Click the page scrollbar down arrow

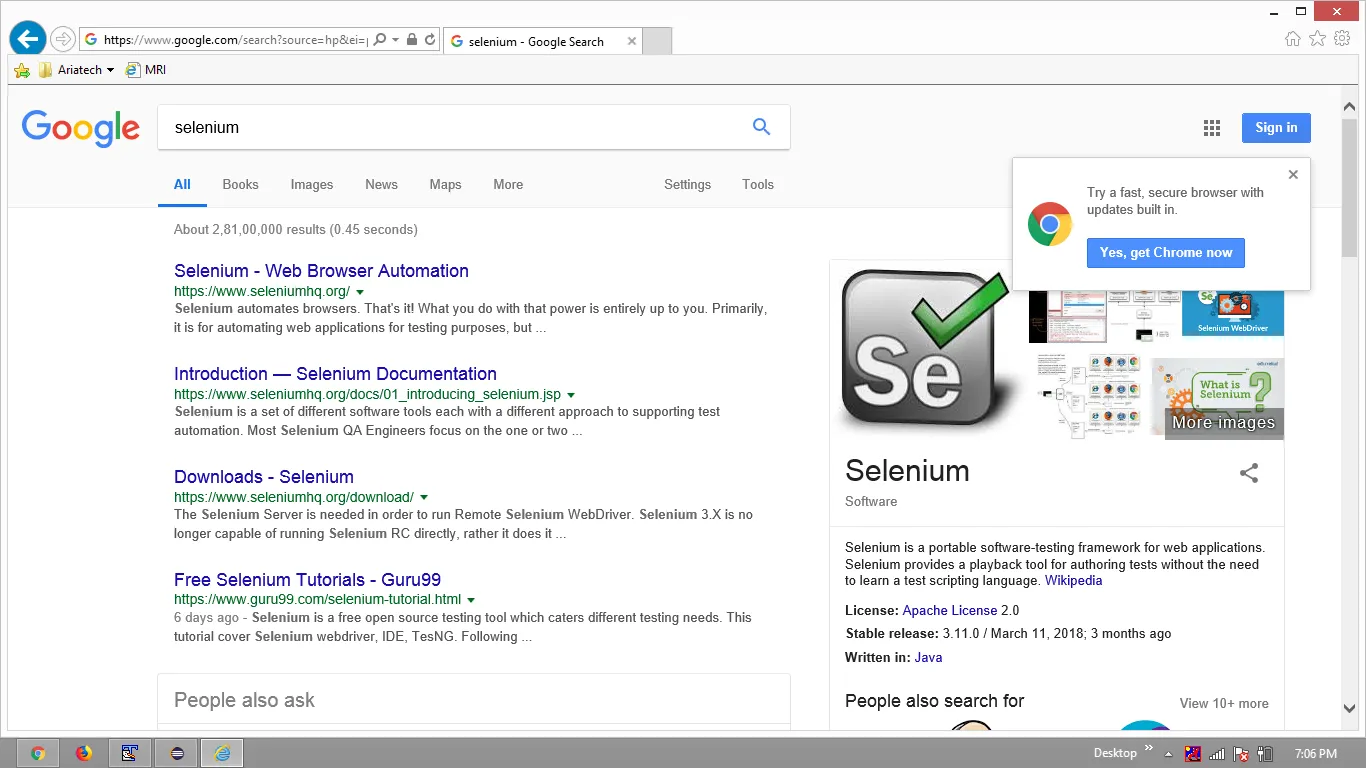point(1350,709)
